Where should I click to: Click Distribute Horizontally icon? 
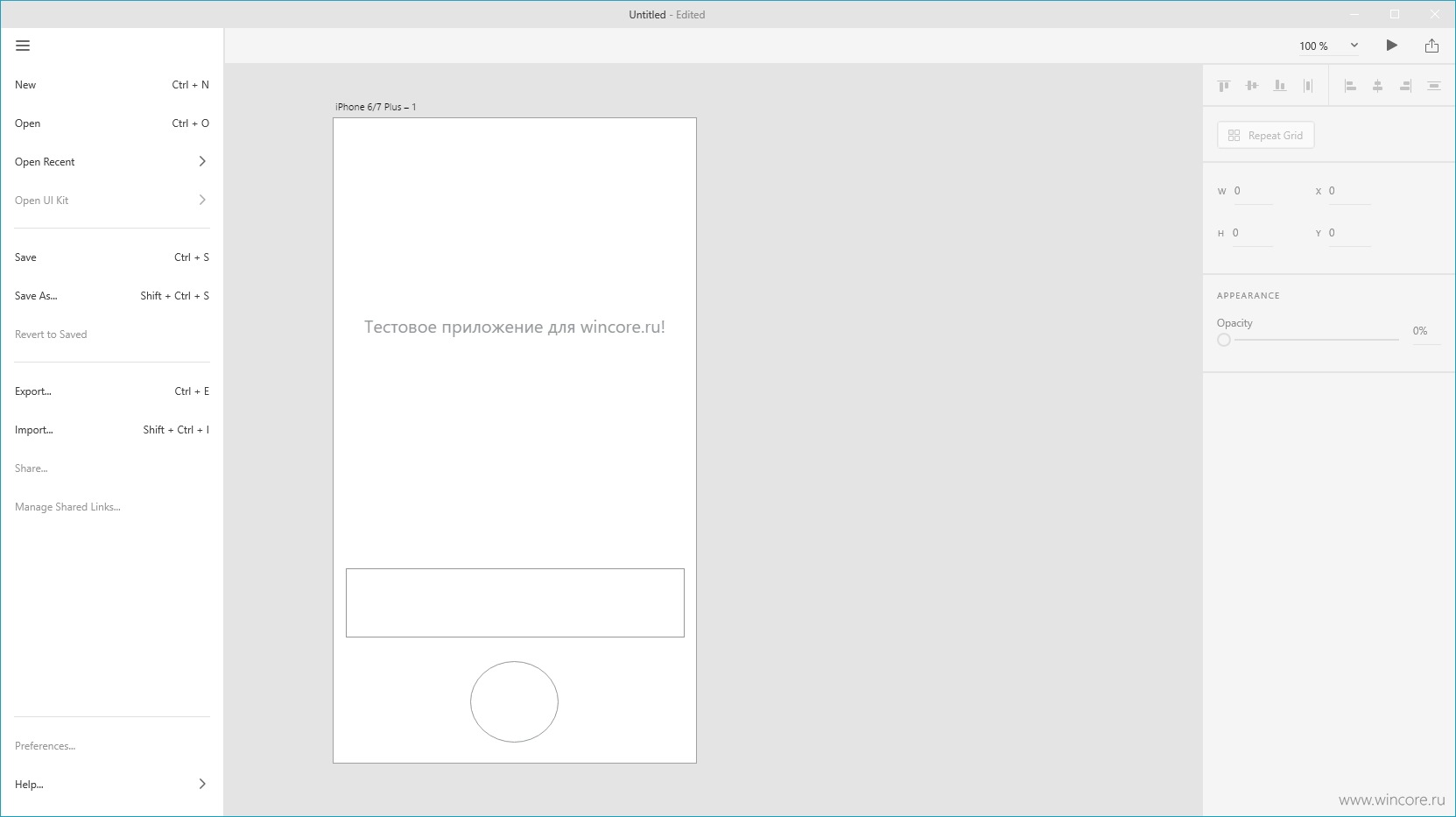[1308, 86]
